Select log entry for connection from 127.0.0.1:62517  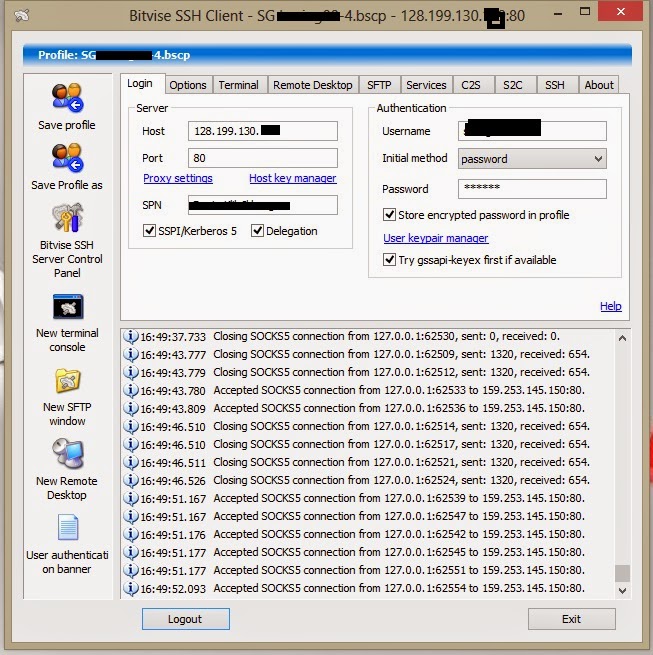click(356, 444)
